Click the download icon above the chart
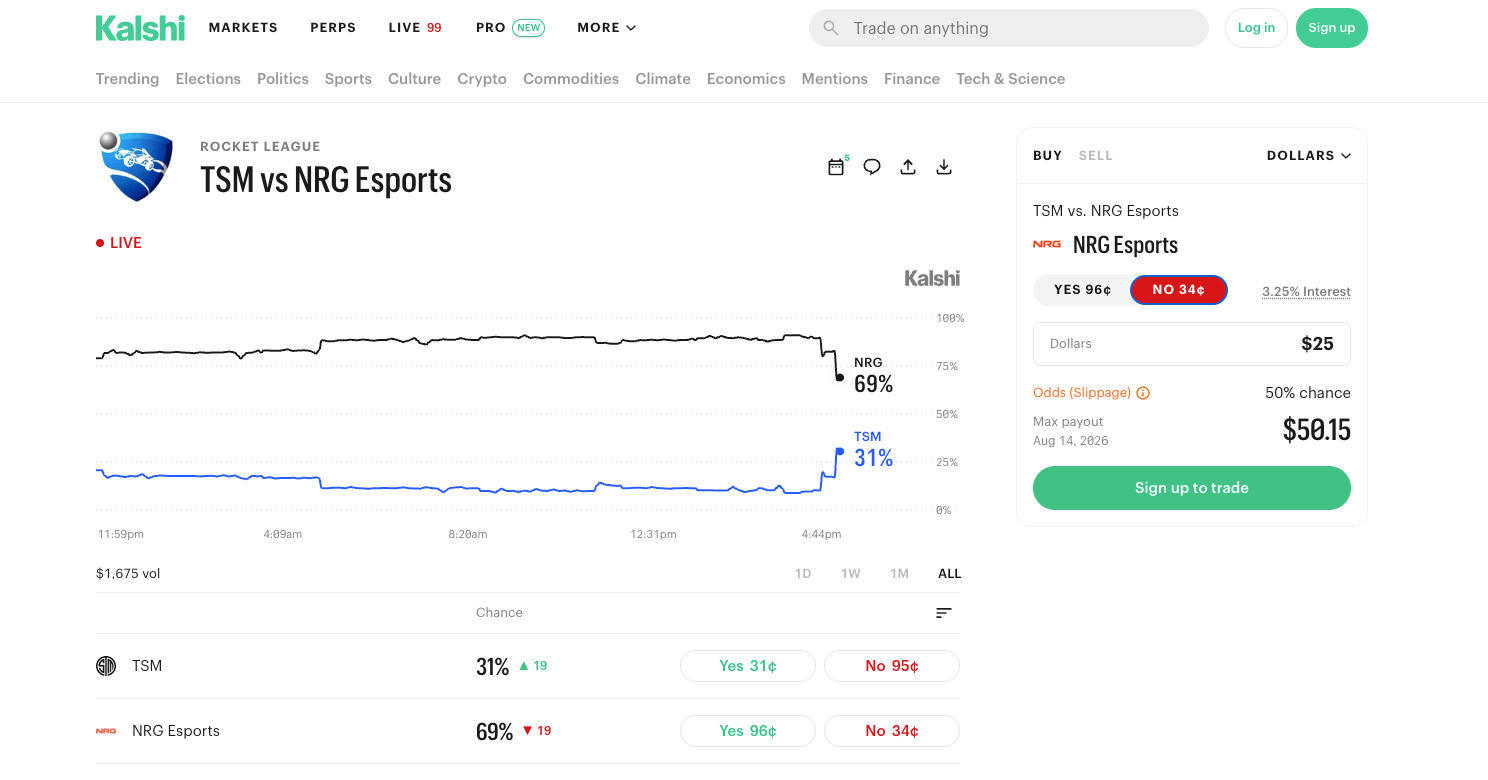Viewport: 1488px width, 780px height. (x=944, y=167)
